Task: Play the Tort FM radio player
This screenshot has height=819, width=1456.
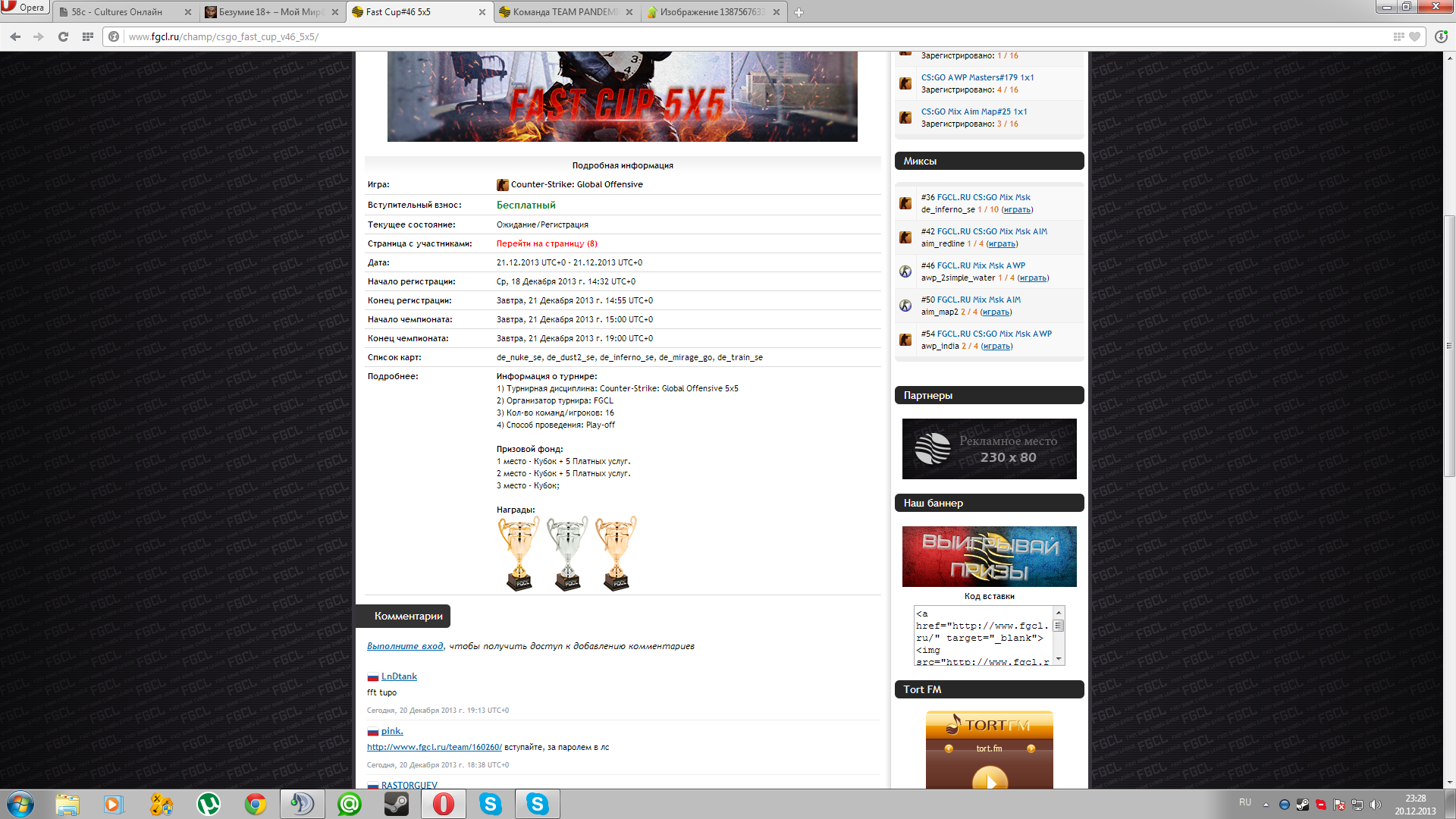Action: coord(990,779)
